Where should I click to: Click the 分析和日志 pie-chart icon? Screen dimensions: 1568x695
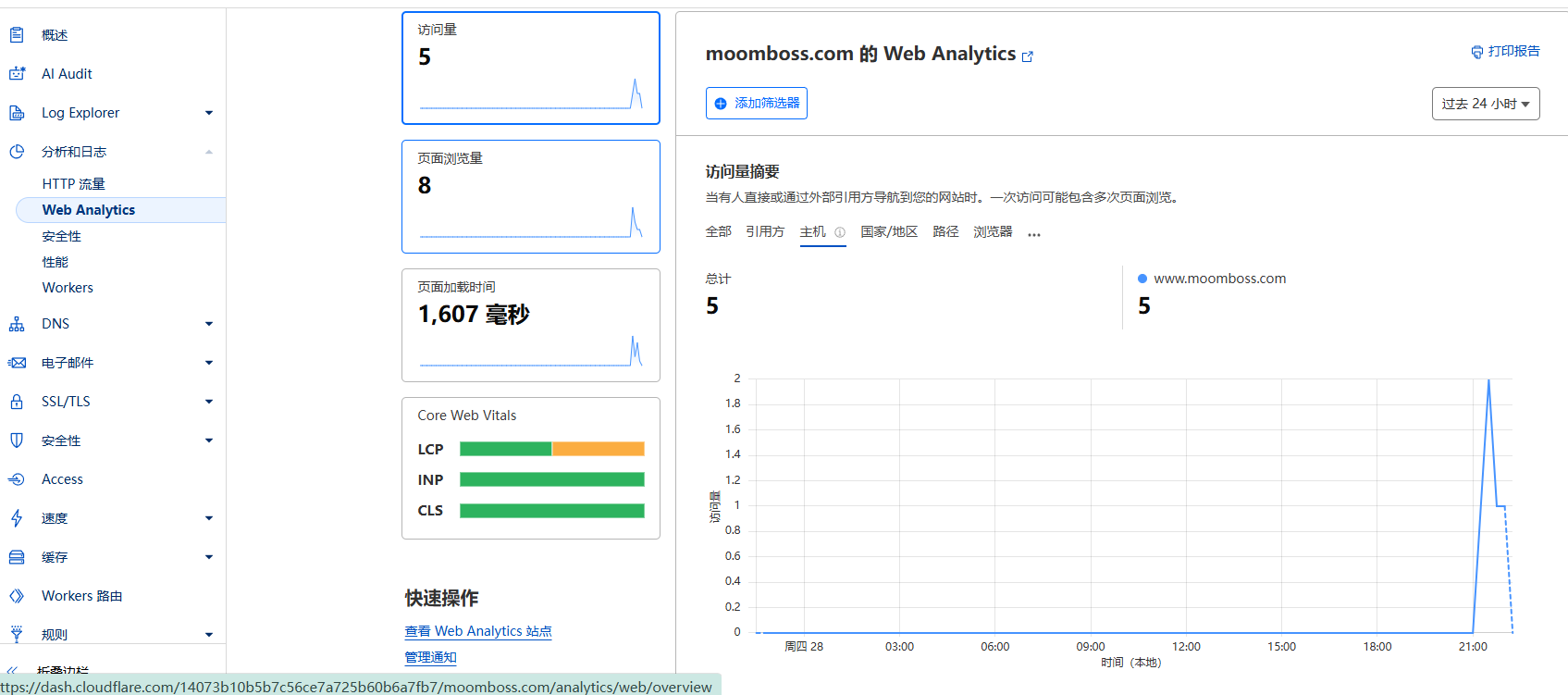click(x=17, y=152)
